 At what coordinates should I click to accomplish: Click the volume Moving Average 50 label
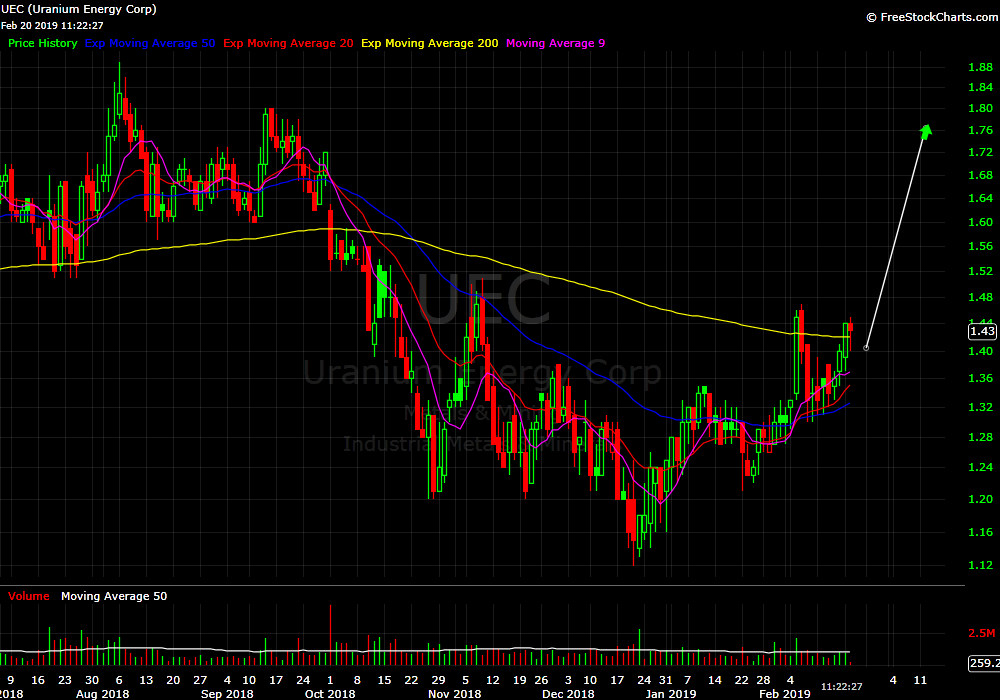pyautogui.click(x=114, y=596)
